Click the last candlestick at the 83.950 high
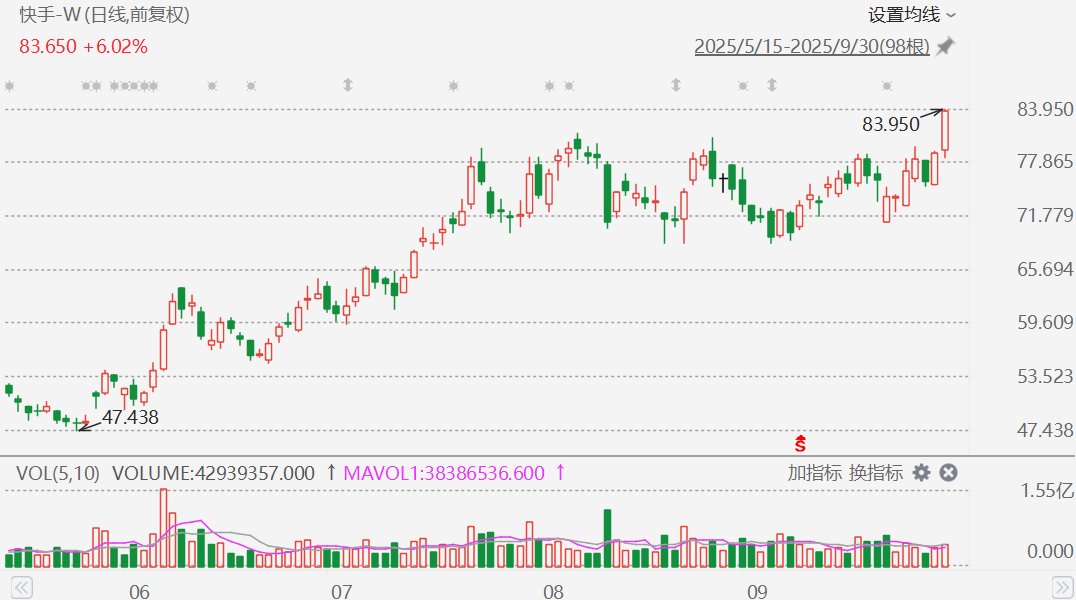The image size is (1076, 600). (x=944, y=131)
